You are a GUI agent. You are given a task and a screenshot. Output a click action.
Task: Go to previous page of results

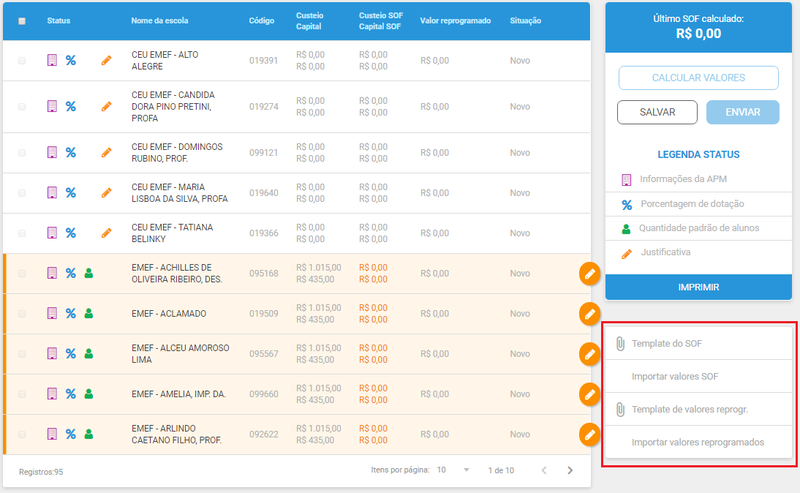coord(544,470)
